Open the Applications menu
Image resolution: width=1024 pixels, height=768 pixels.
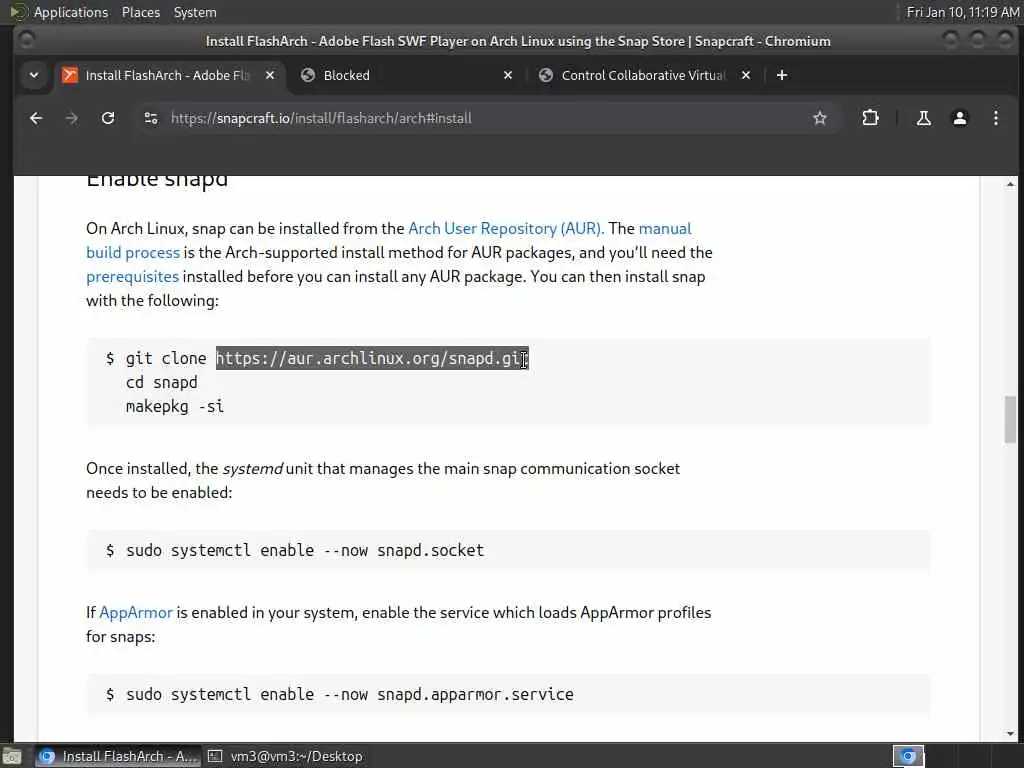(x=70, y=12)
